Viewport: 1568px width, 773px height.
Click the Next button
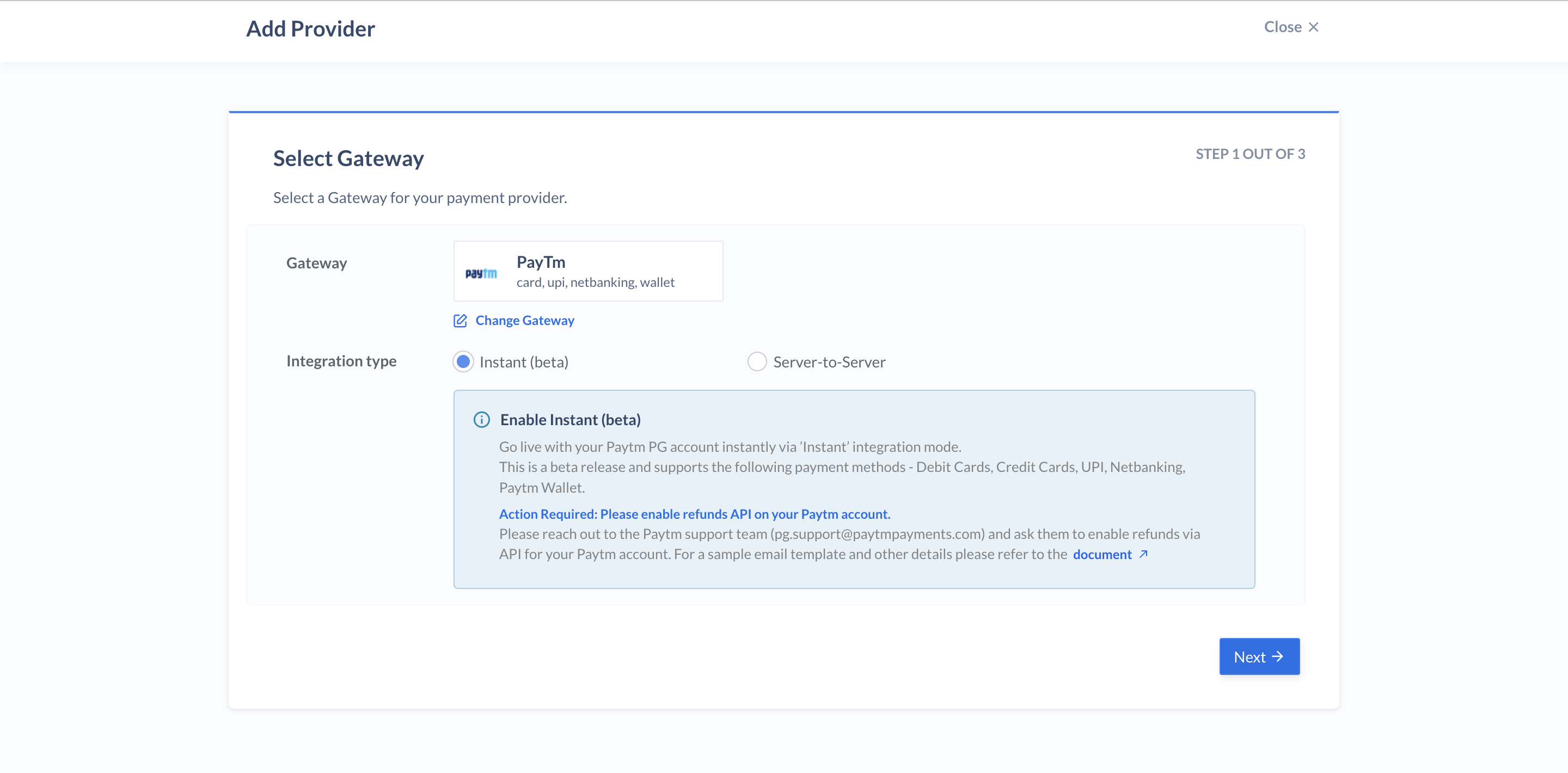pos(1259,656)
